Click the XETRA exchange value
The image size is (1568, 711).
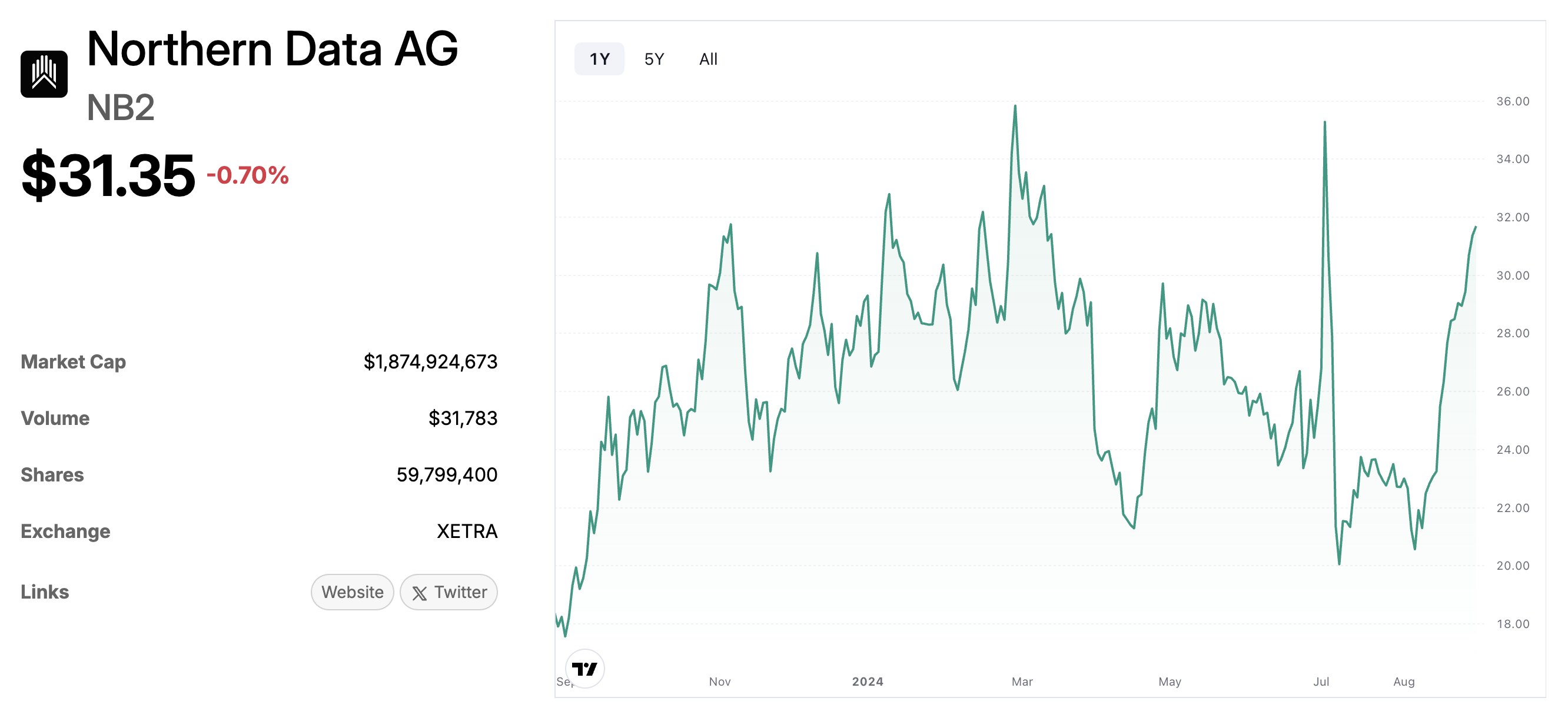(x=467, y=531)
